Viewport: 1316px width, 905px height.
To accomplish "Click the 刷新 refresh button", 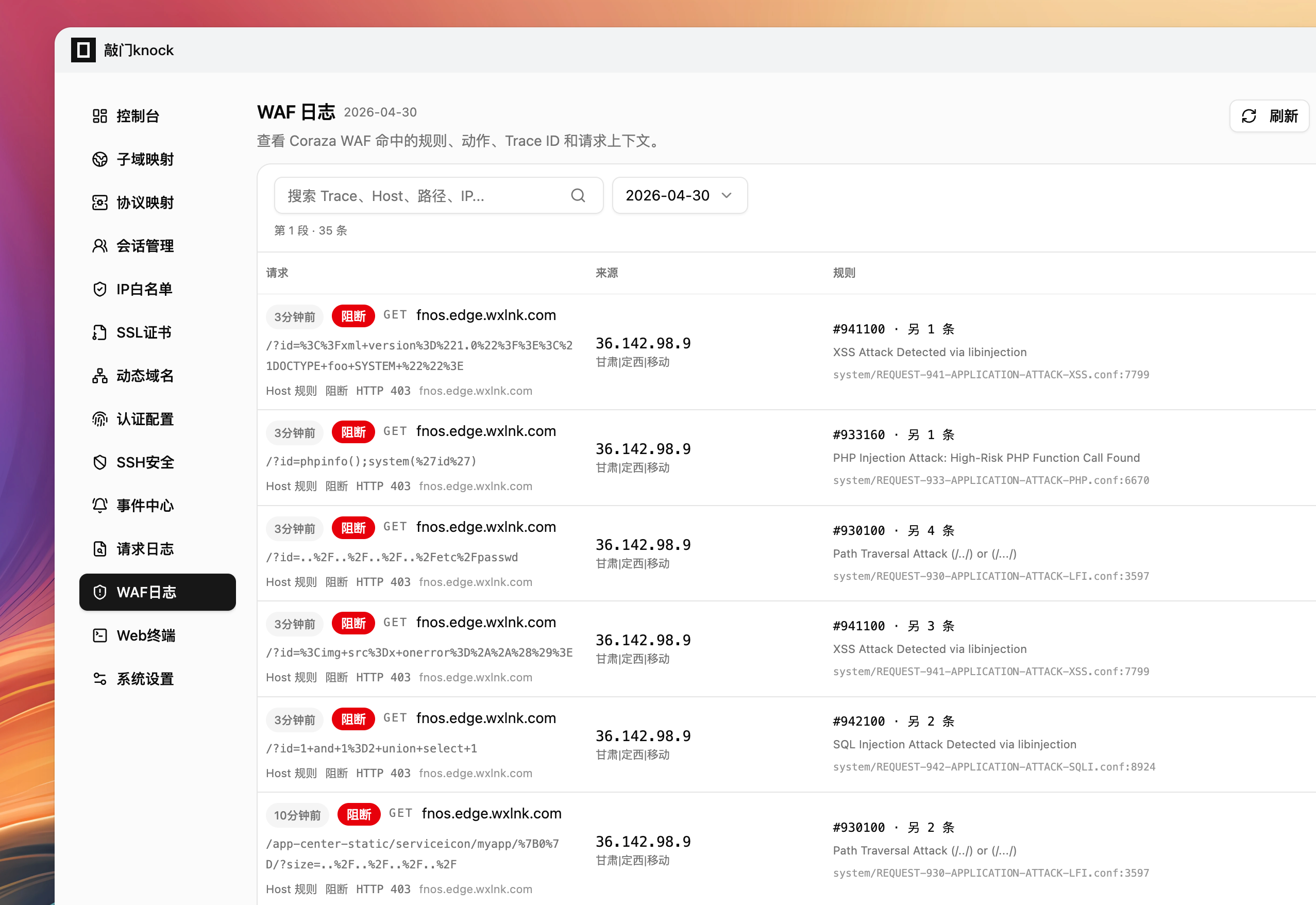I will tap(1270, 116).
